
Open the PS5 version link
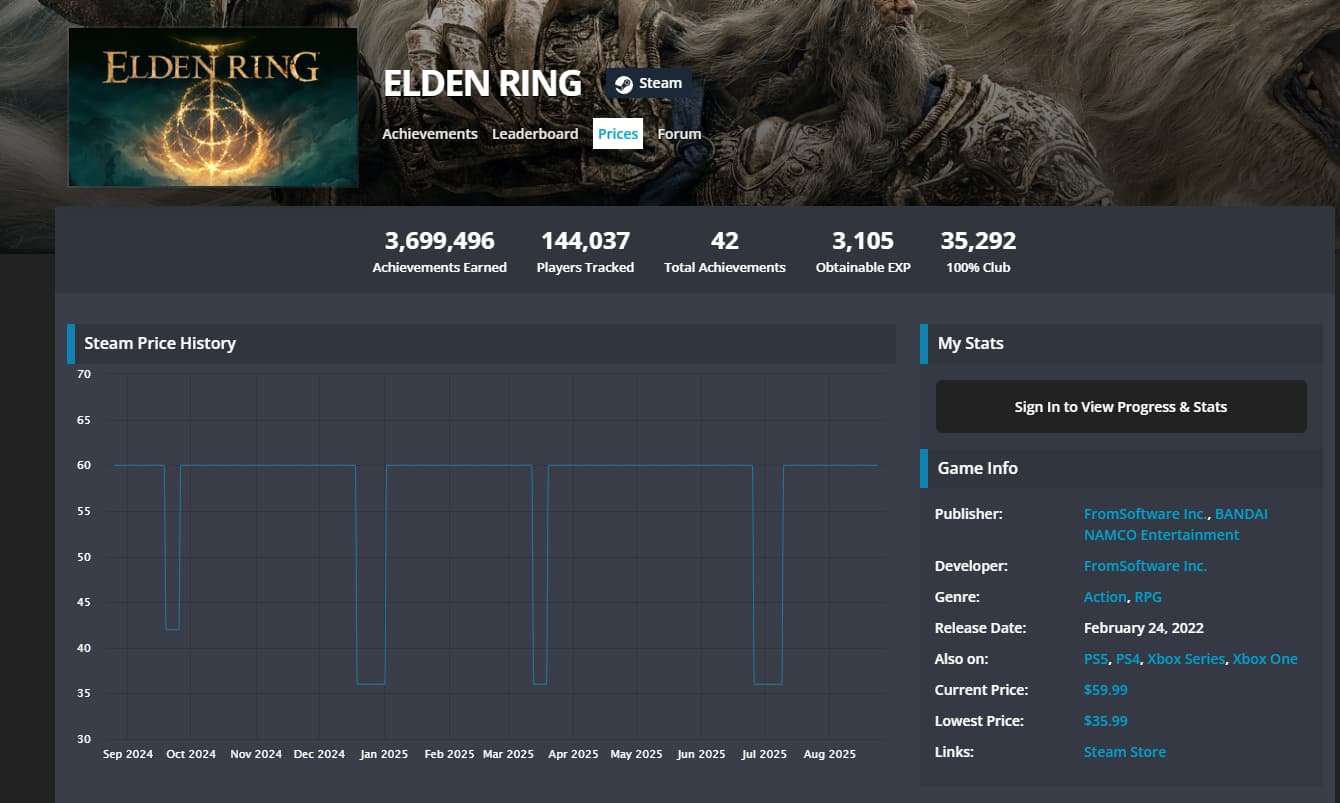1096,659
